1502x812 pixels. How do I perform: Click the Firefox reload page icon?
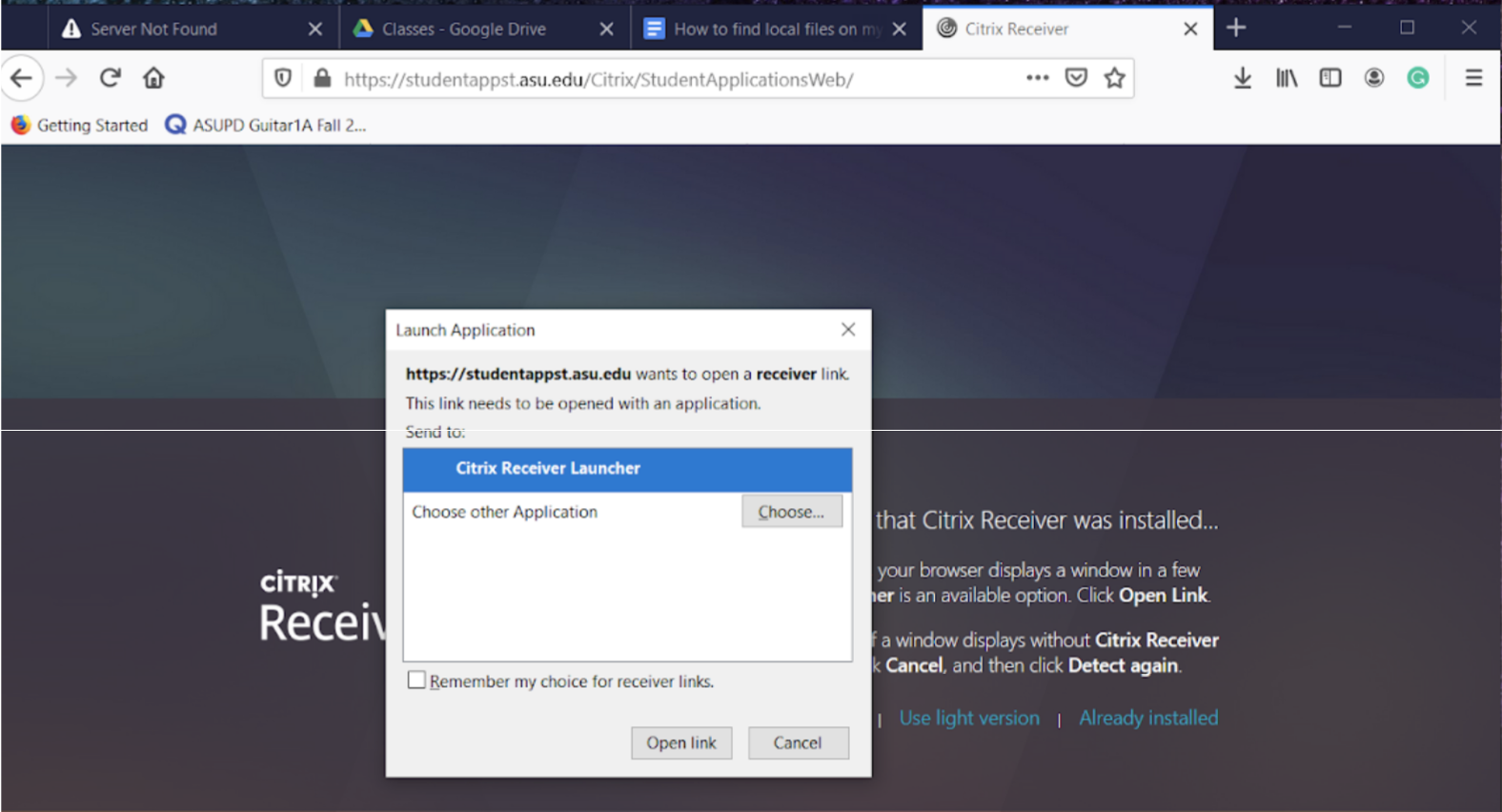[111, 78]
